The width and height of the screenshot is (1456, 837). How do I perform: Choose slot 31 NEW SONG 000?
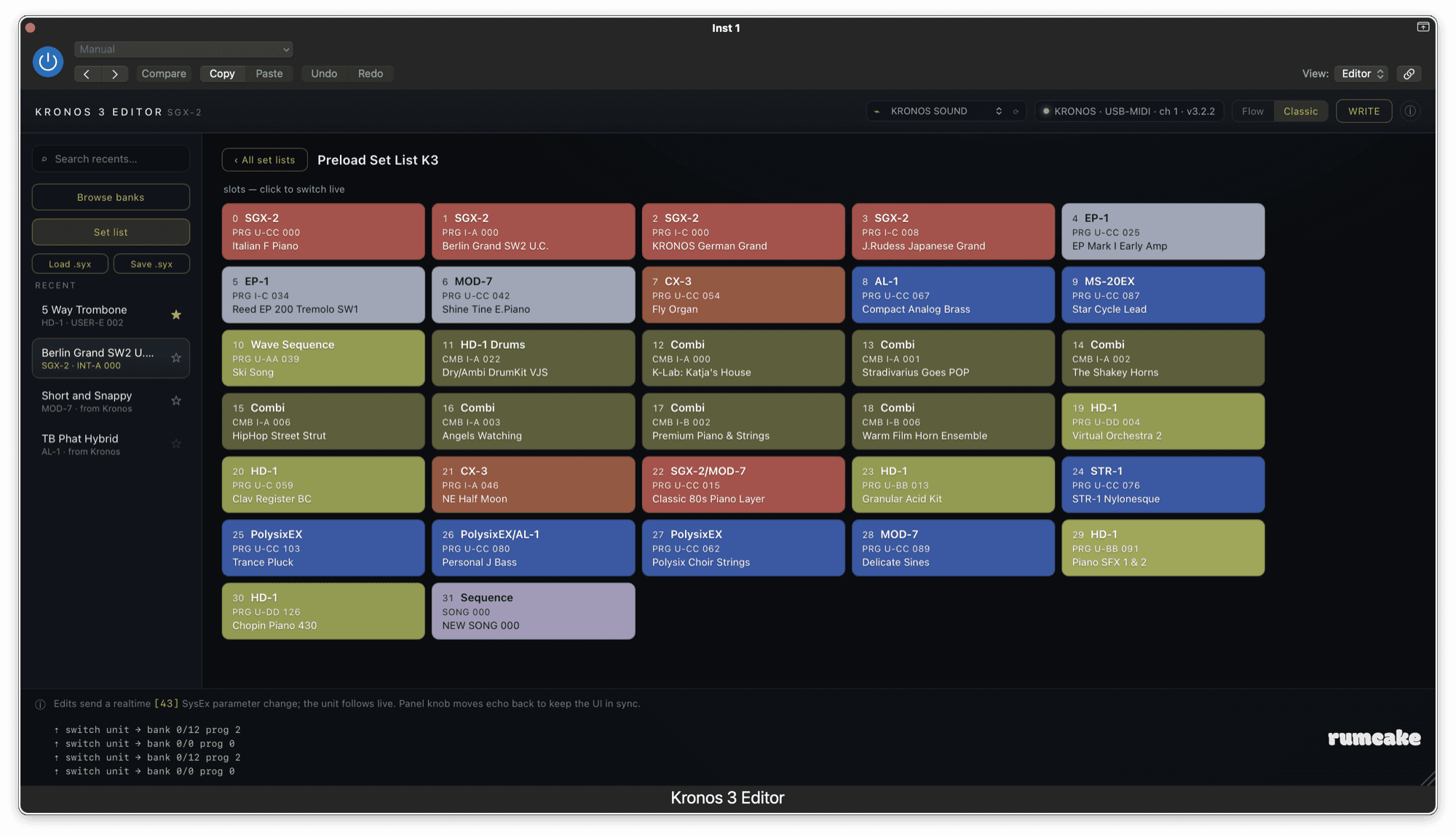click(533, 611)
